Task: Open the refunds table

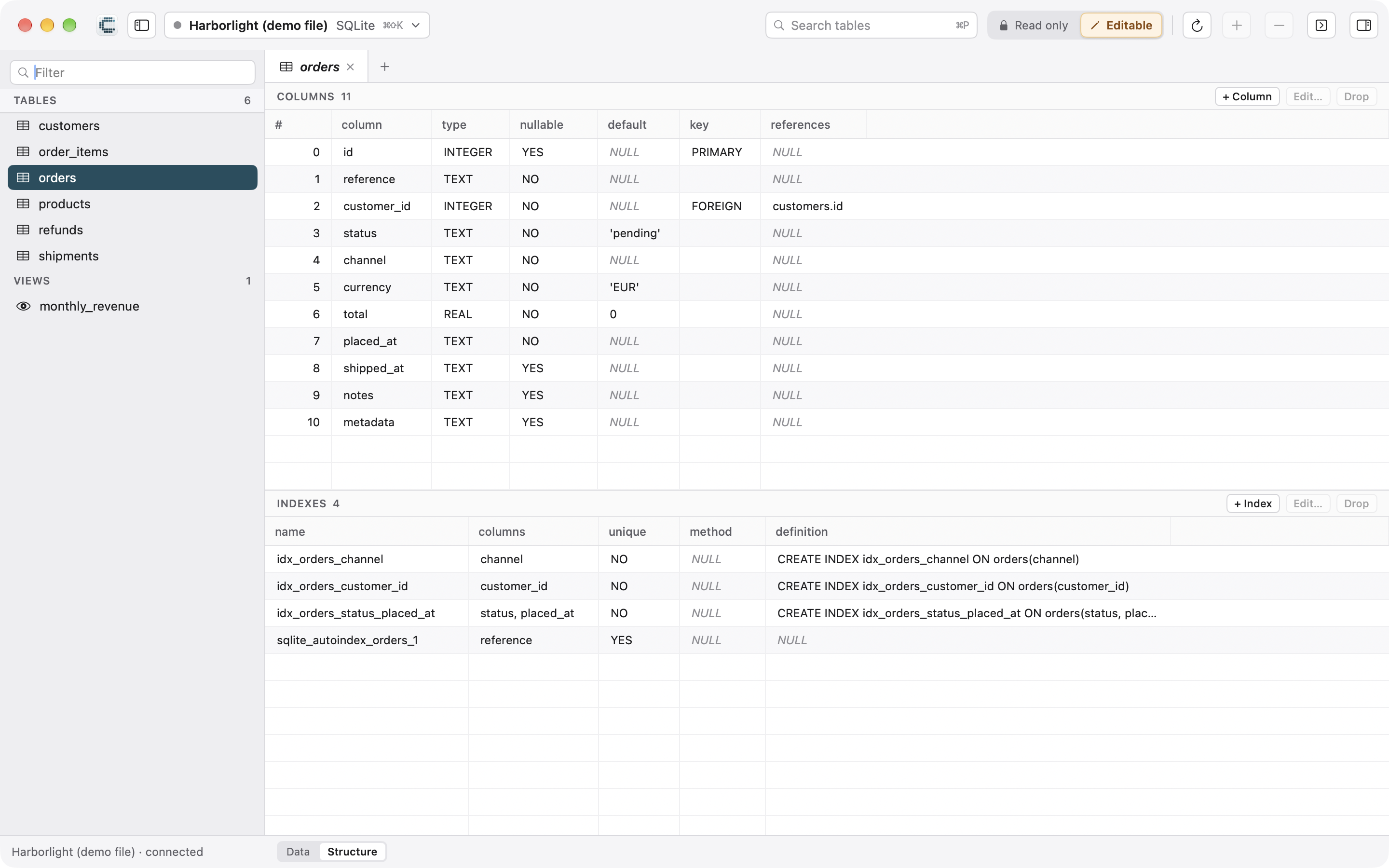Action: pos(133,230)
